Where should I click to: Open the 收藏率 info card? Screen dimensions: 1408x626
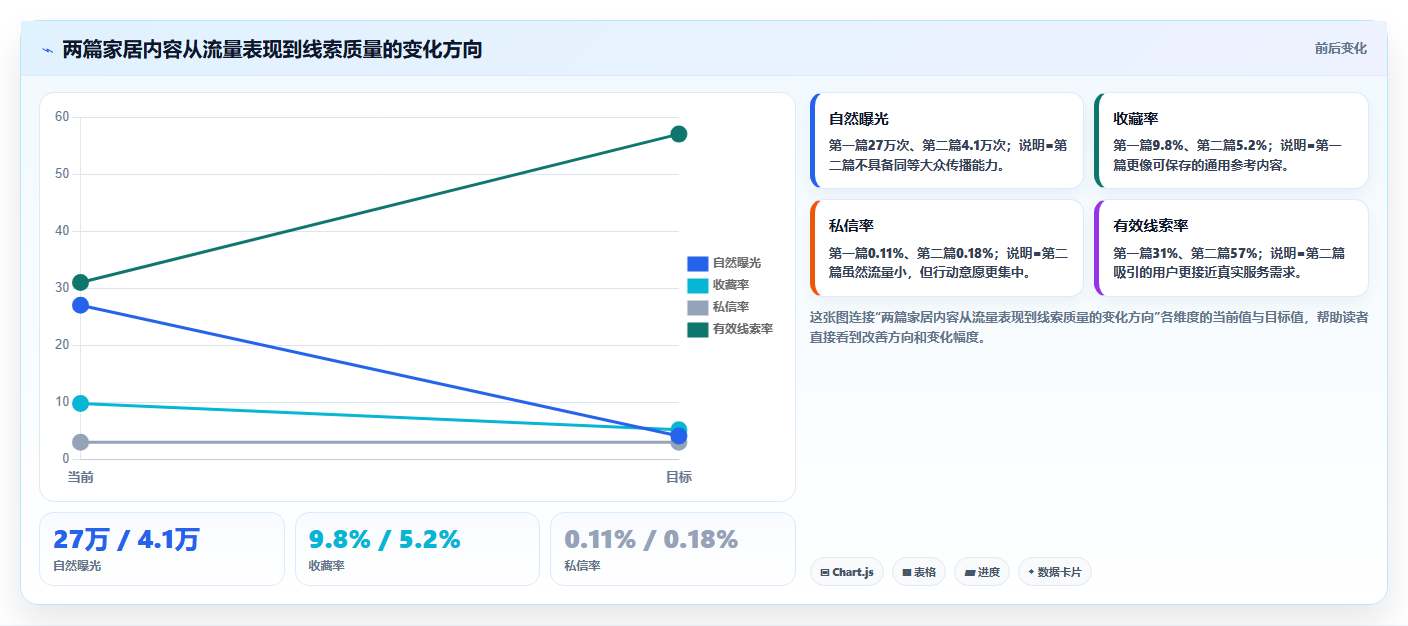click(1231, 141)
